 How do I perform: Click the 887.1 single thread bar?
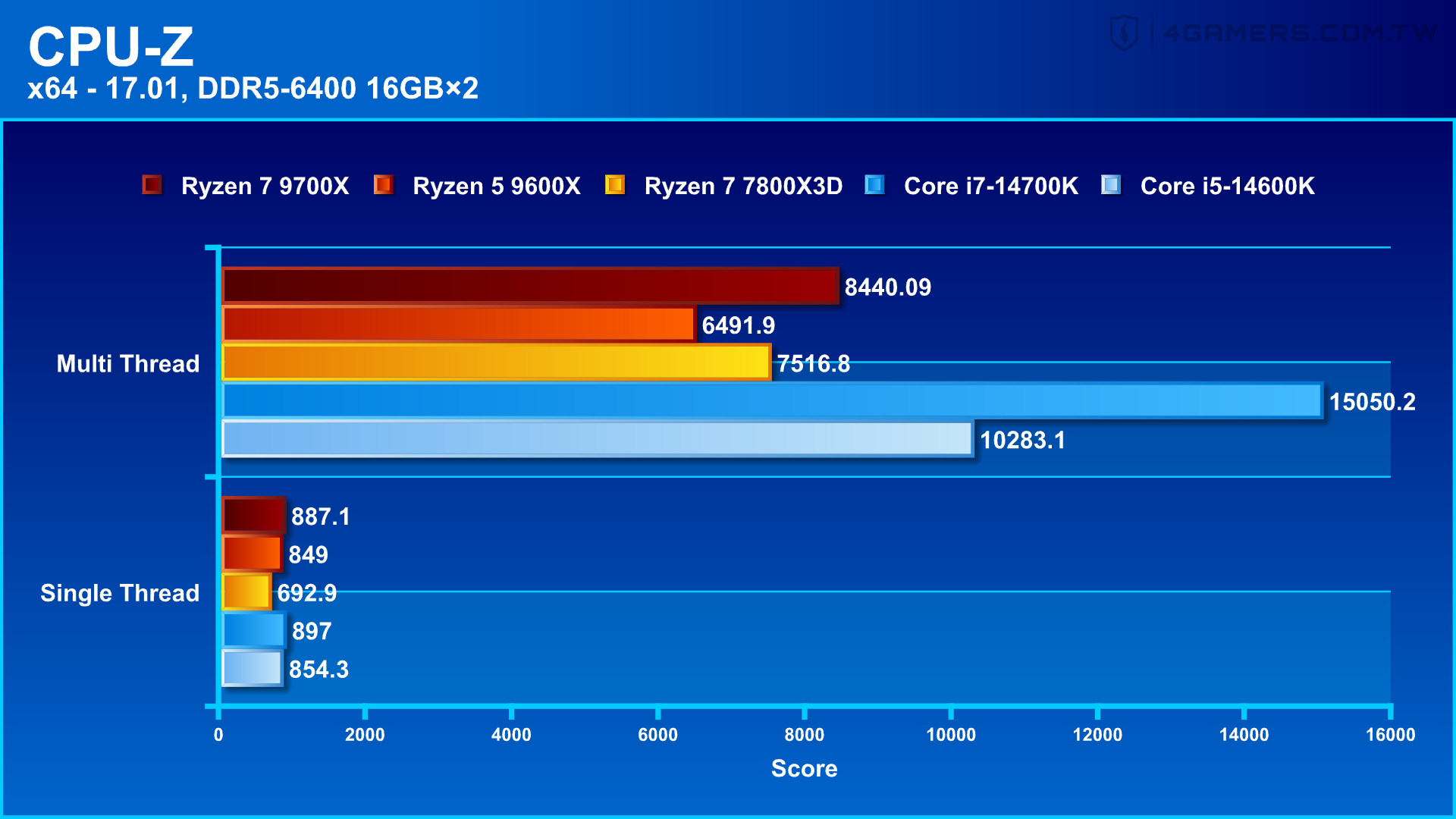pyautogui.click(x=253, y=516)
